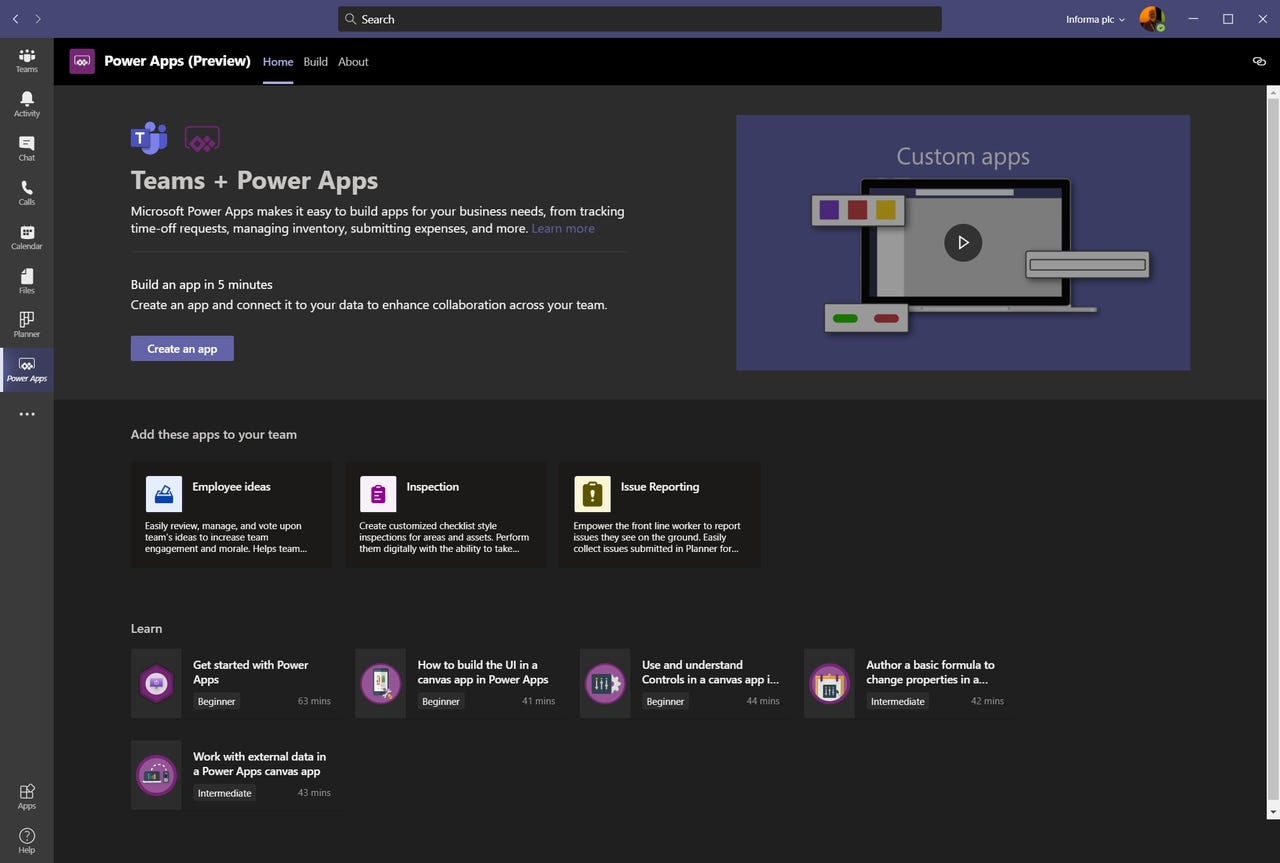Click the Create an app button
This screenshot has width=1280, height=863.
(181, 348)
